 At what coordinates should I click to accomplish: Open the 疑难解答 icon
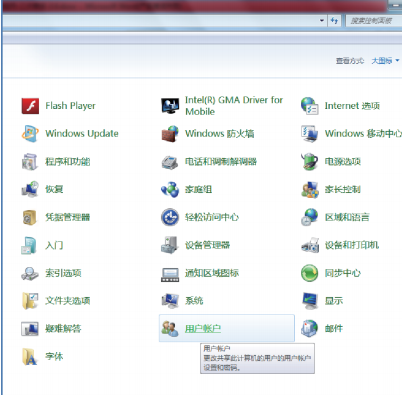[30, 329]
